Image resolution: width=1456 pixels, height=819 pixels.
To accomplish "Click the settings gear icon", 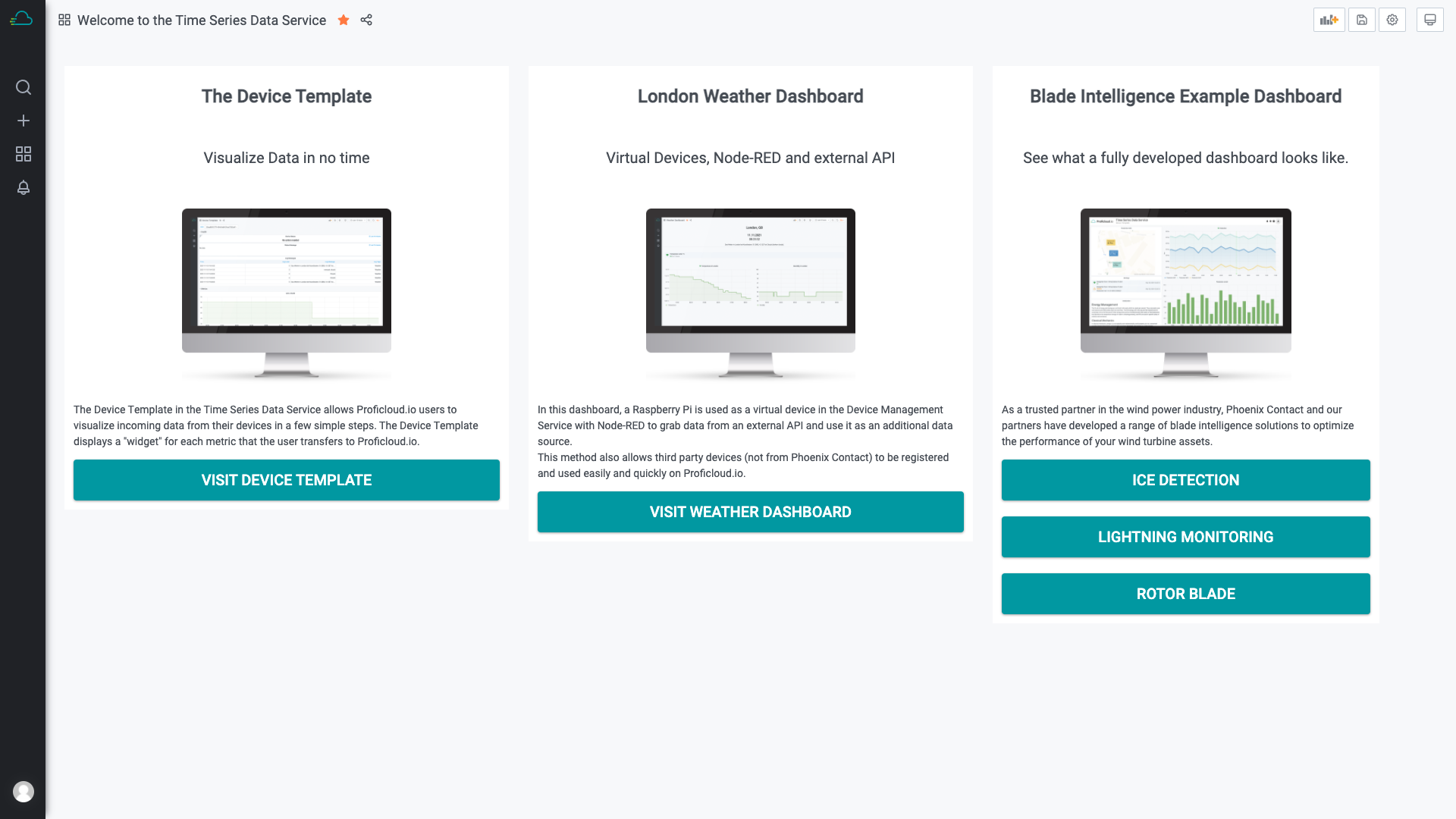I will click(x=1392, y=20).
